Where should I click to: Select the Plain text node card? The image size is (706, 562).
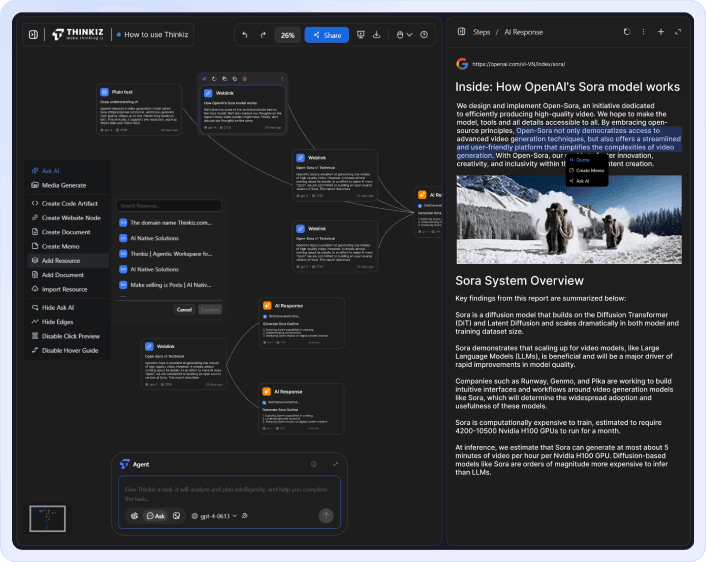tap(139, 109)
